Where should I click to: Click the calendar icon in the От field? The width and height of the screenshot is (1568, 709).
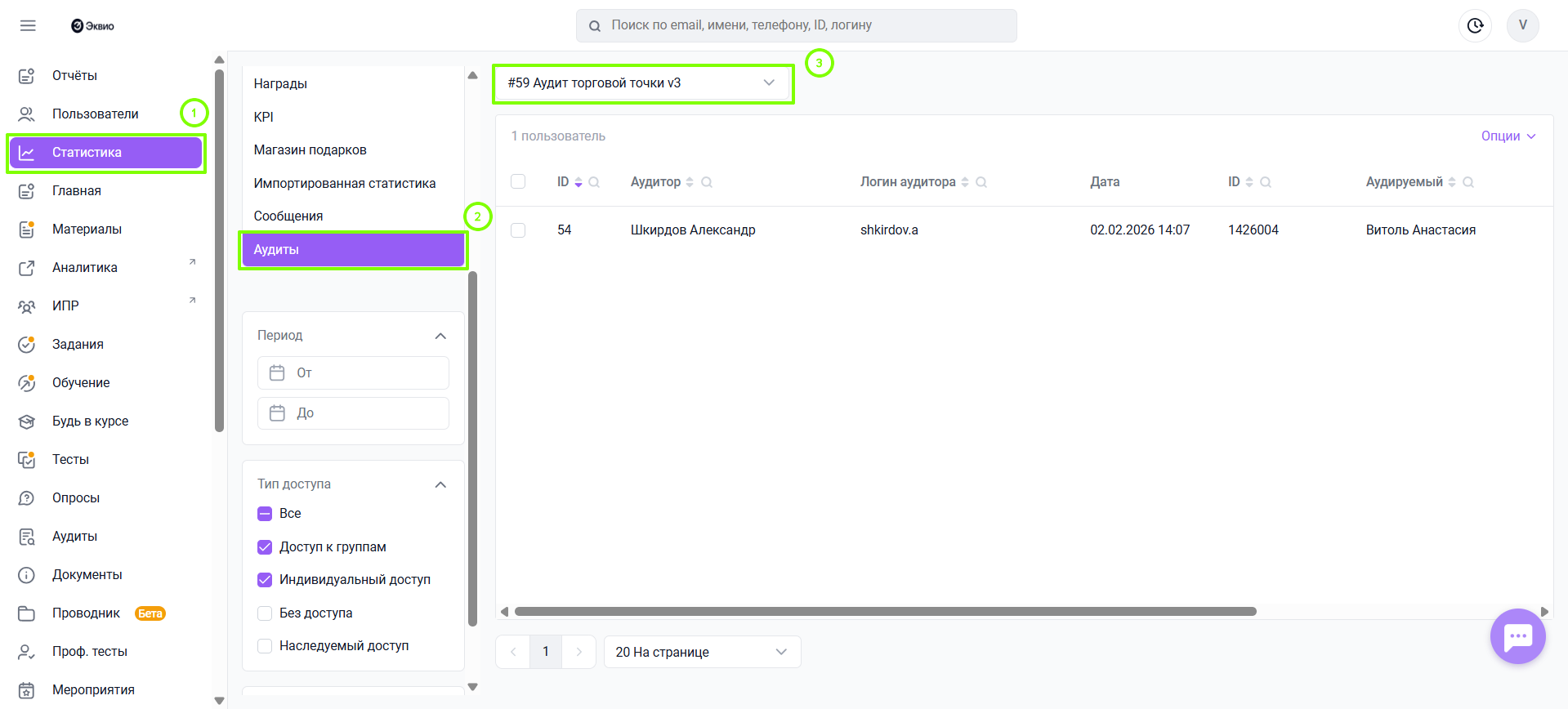[278, 372]
